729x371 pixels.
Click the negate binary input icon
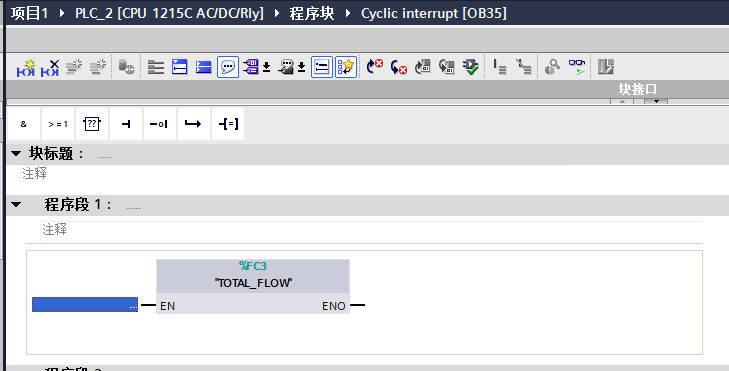[159, 124]
